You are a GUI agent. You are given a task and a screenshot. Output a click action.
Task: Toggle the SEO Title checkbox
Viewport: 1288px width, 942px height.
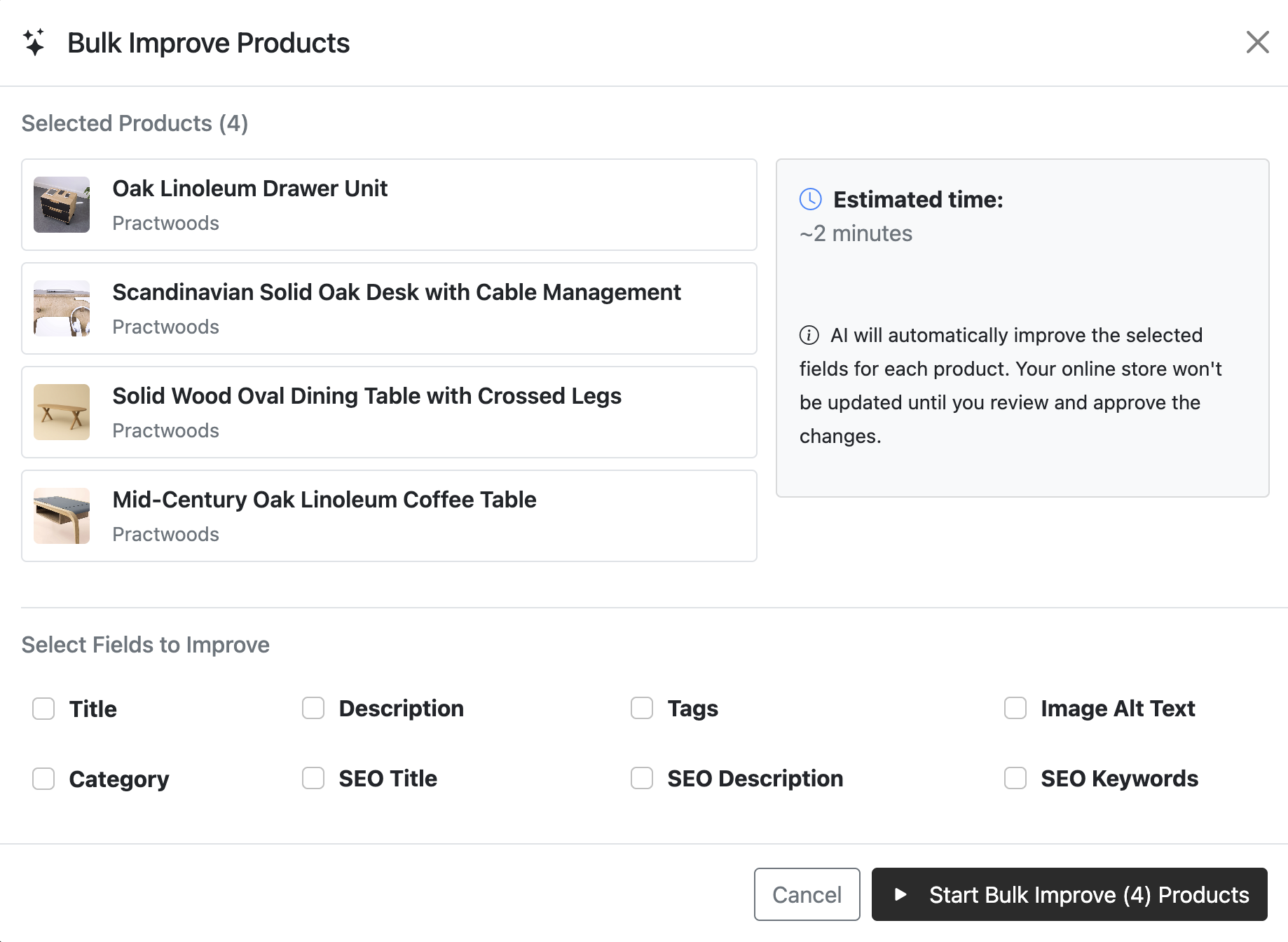coord(313,778)
